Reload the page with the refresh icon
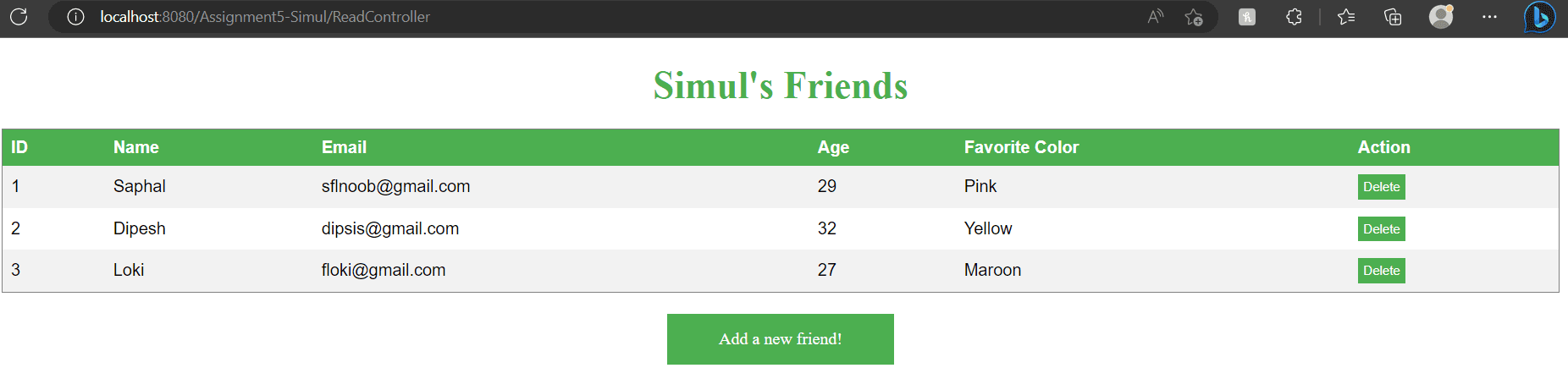 [x=19, y=17]
